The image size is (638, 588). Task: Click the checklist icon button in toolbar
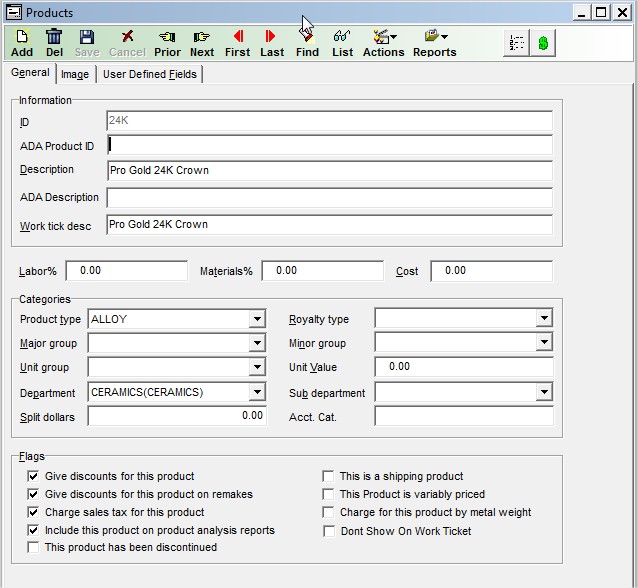coord(516,43)
